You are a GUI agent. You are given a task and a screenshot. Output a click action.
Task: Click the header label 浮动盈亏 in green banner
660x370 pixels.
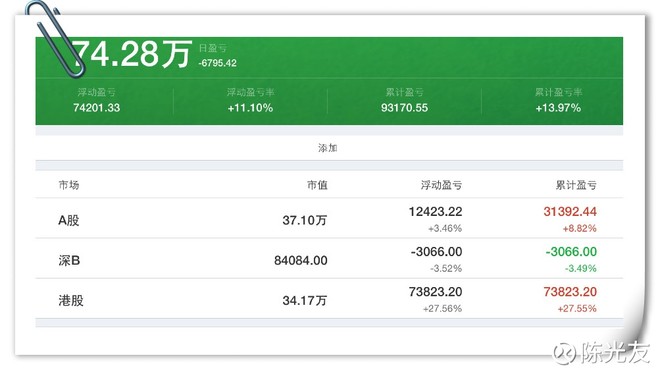(96, 92)
